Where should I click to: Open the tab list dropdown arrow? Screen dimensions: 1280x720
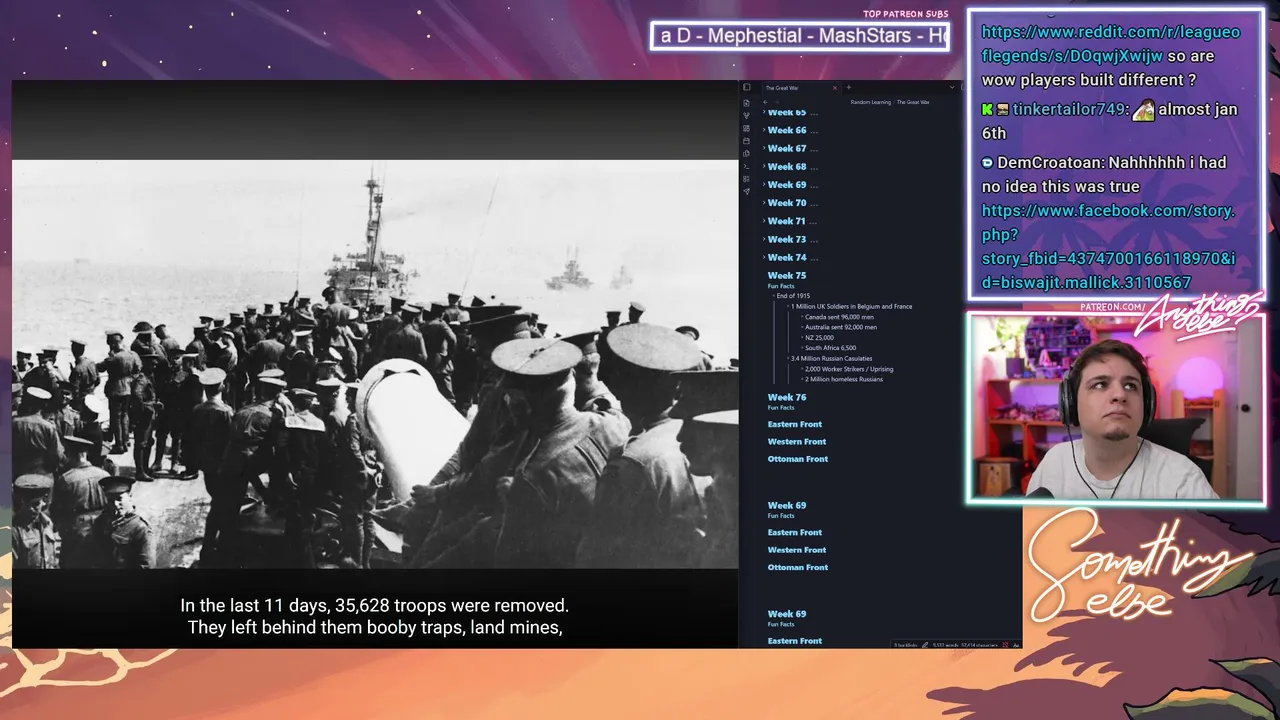(952, 88)
